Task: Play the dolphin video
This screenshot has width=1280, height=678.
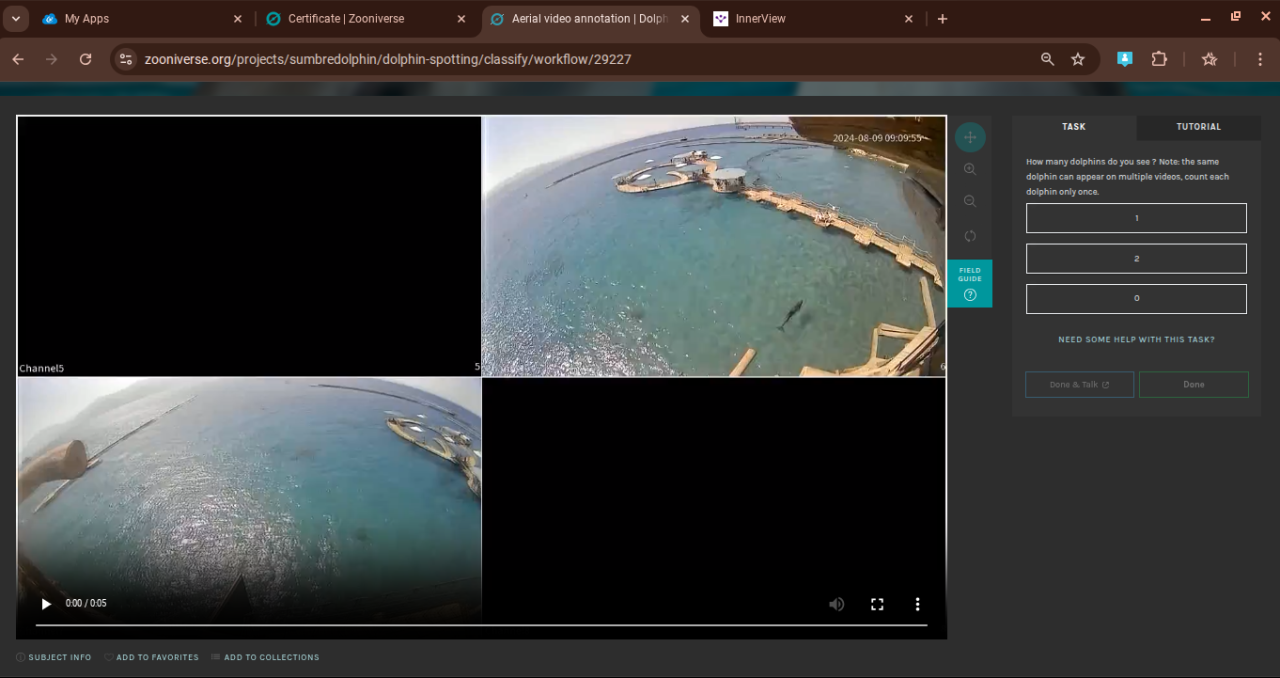Action: [46, 604]
